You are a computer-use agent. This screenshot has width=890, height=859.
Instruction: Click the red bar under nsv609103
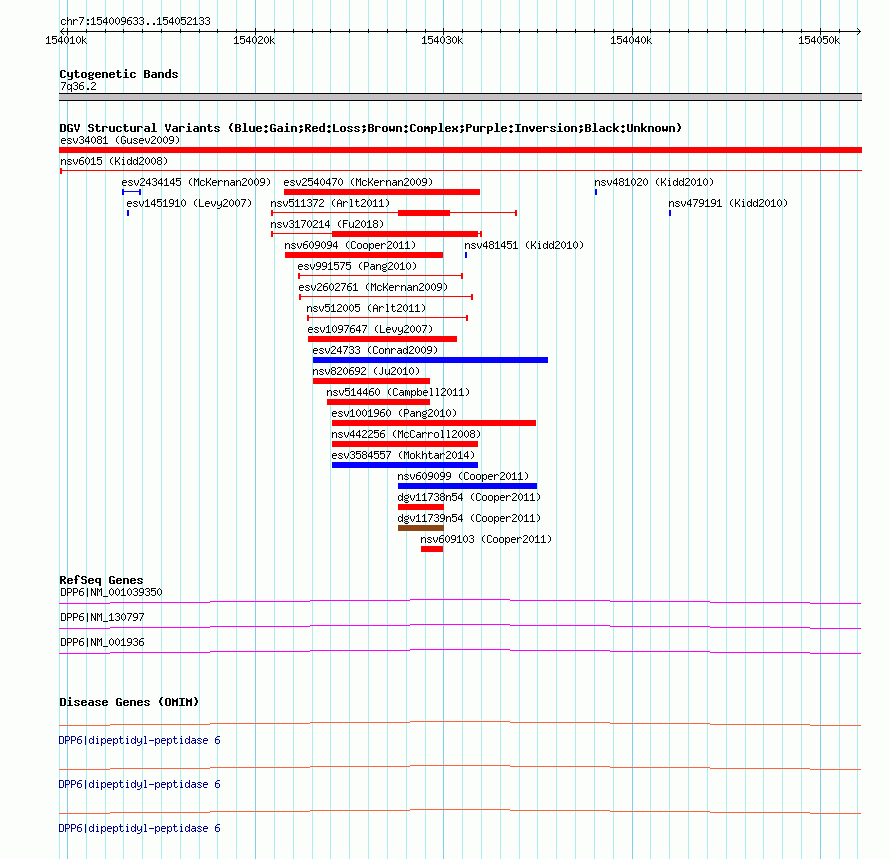tap(432, 549)
